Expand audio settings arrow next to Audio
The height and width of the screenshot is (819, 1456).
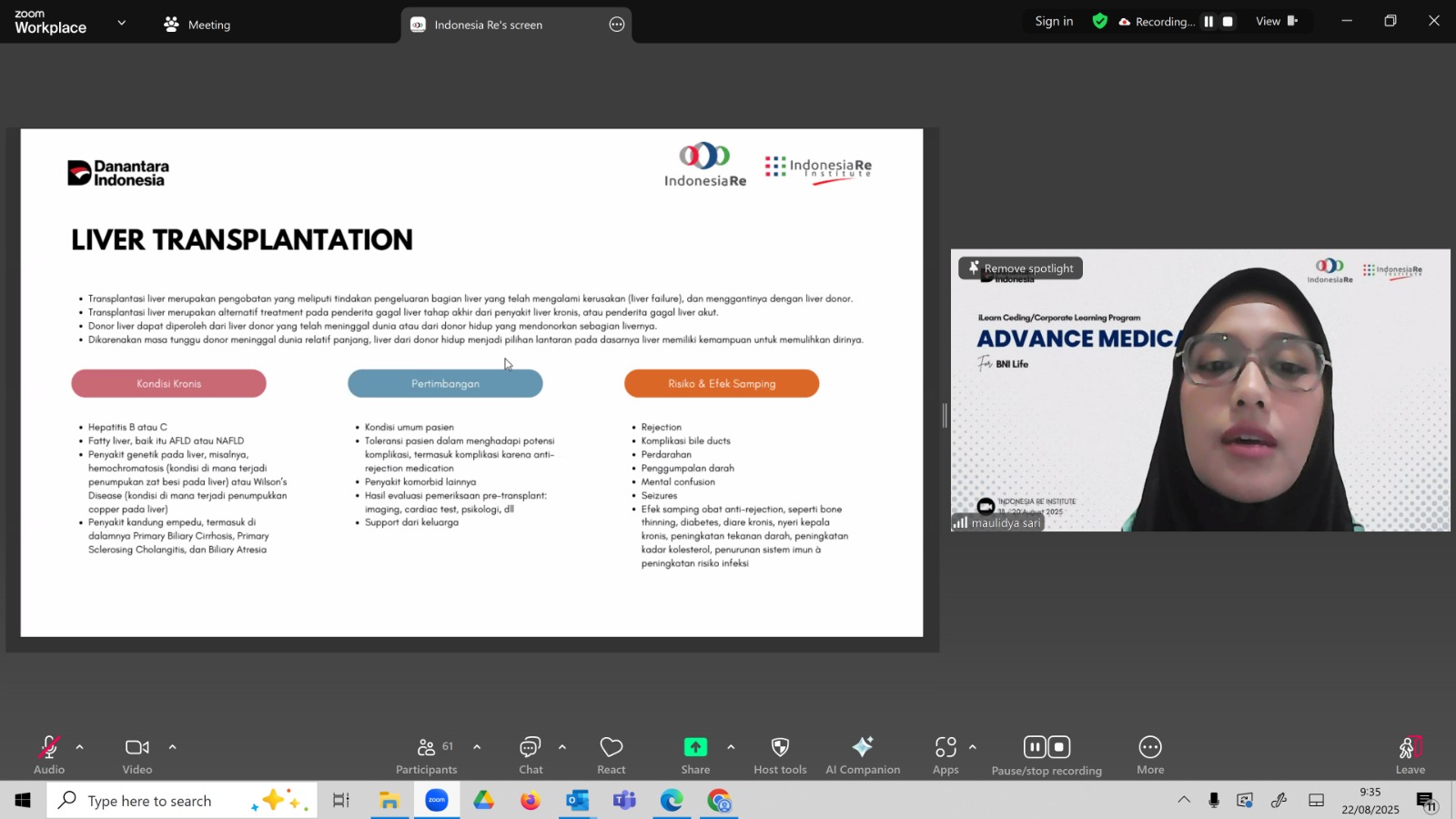coord(80,747)
